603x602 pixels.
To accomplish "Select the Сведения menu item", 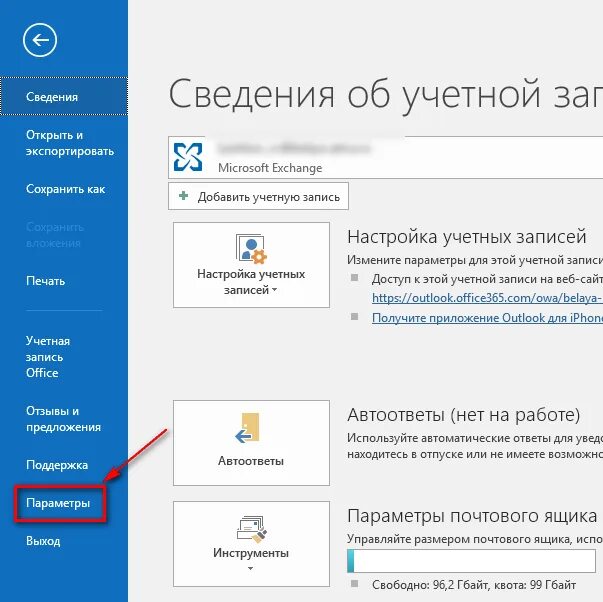I will point(64,96).
